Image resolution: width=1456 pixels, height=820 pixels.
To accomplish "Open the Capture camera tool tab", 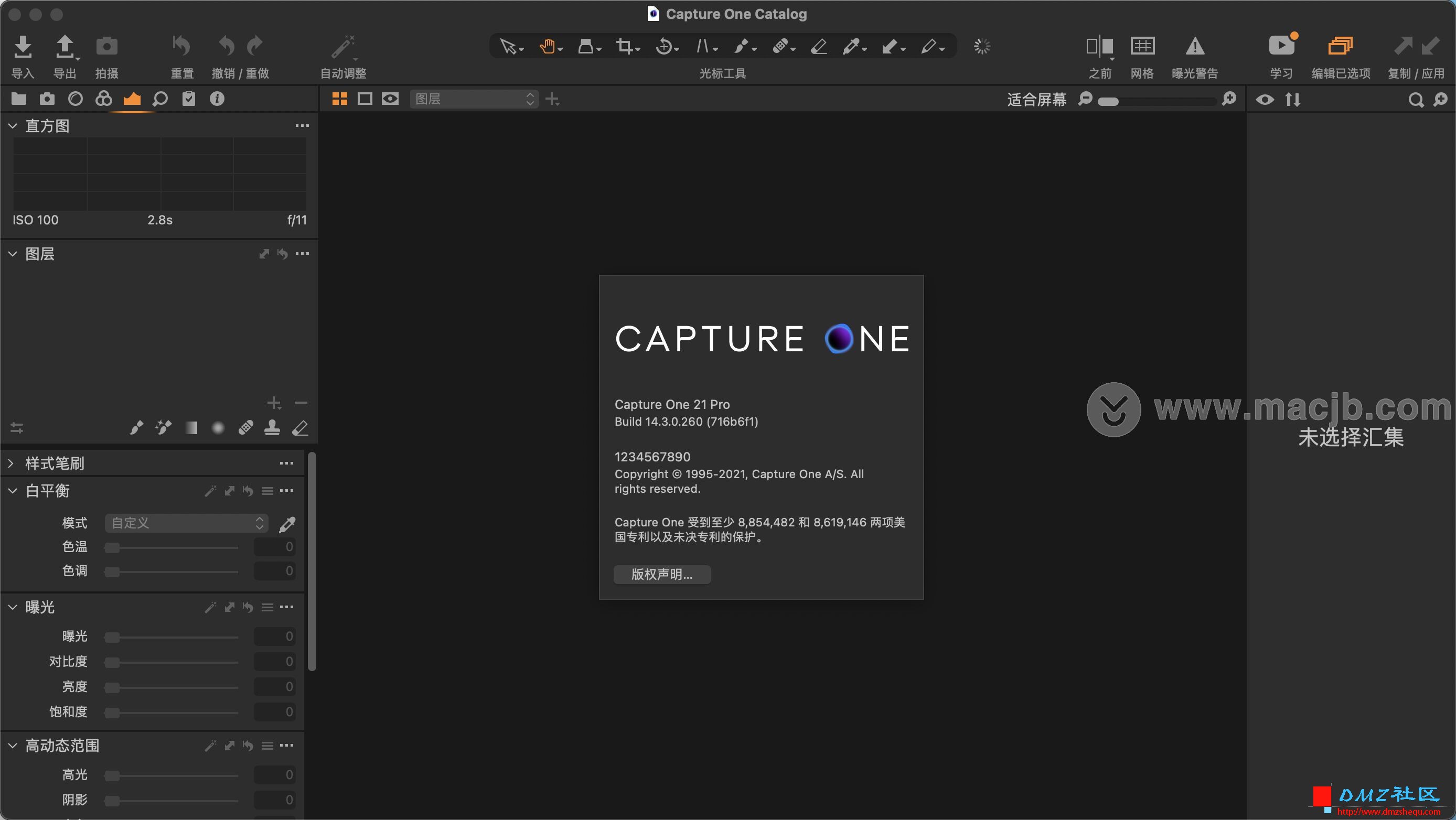I will (47, 99).
